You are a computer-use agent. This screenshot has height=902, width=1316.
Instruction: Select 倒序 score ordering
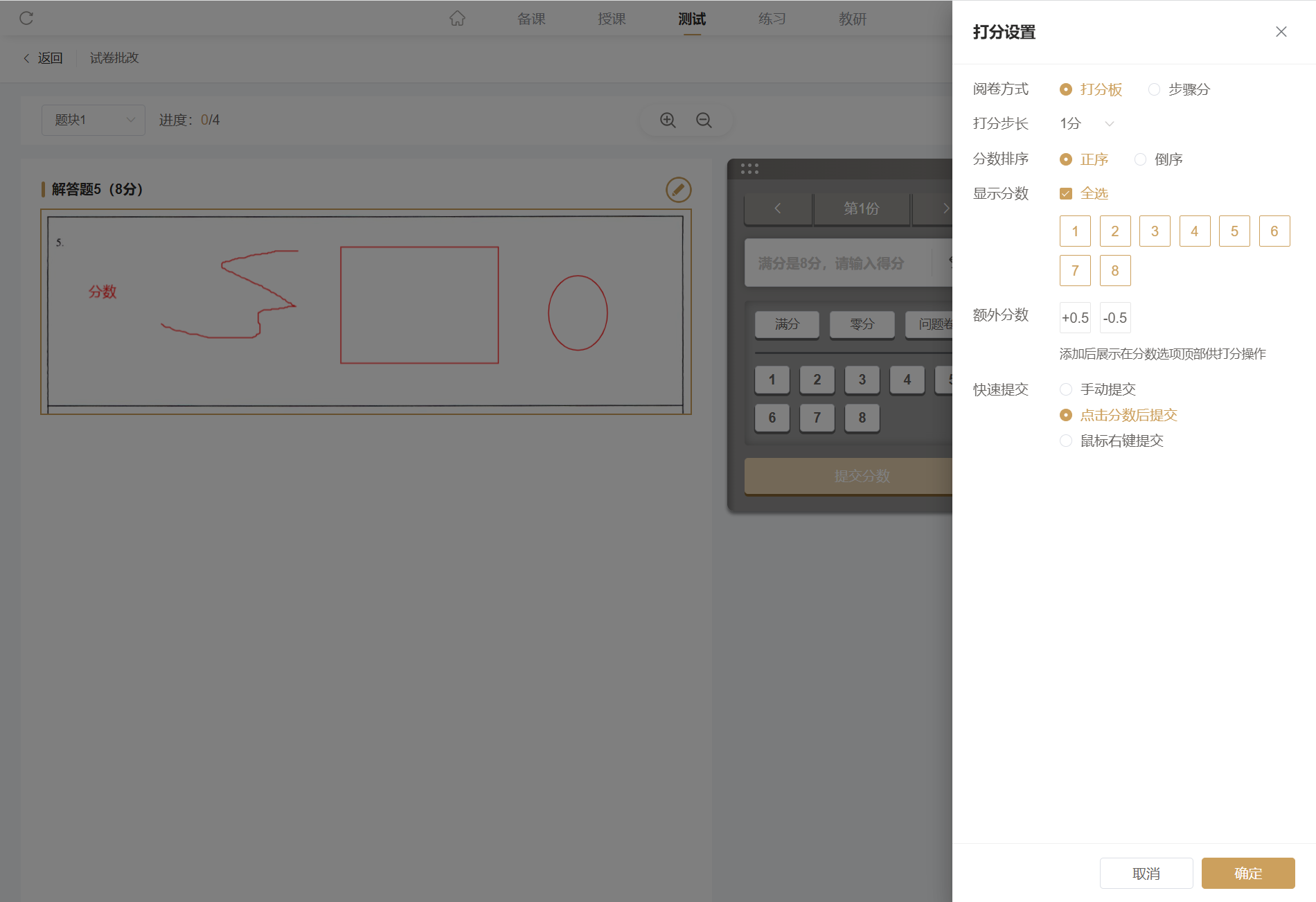pyautogui.click(x=1158, y=159)
